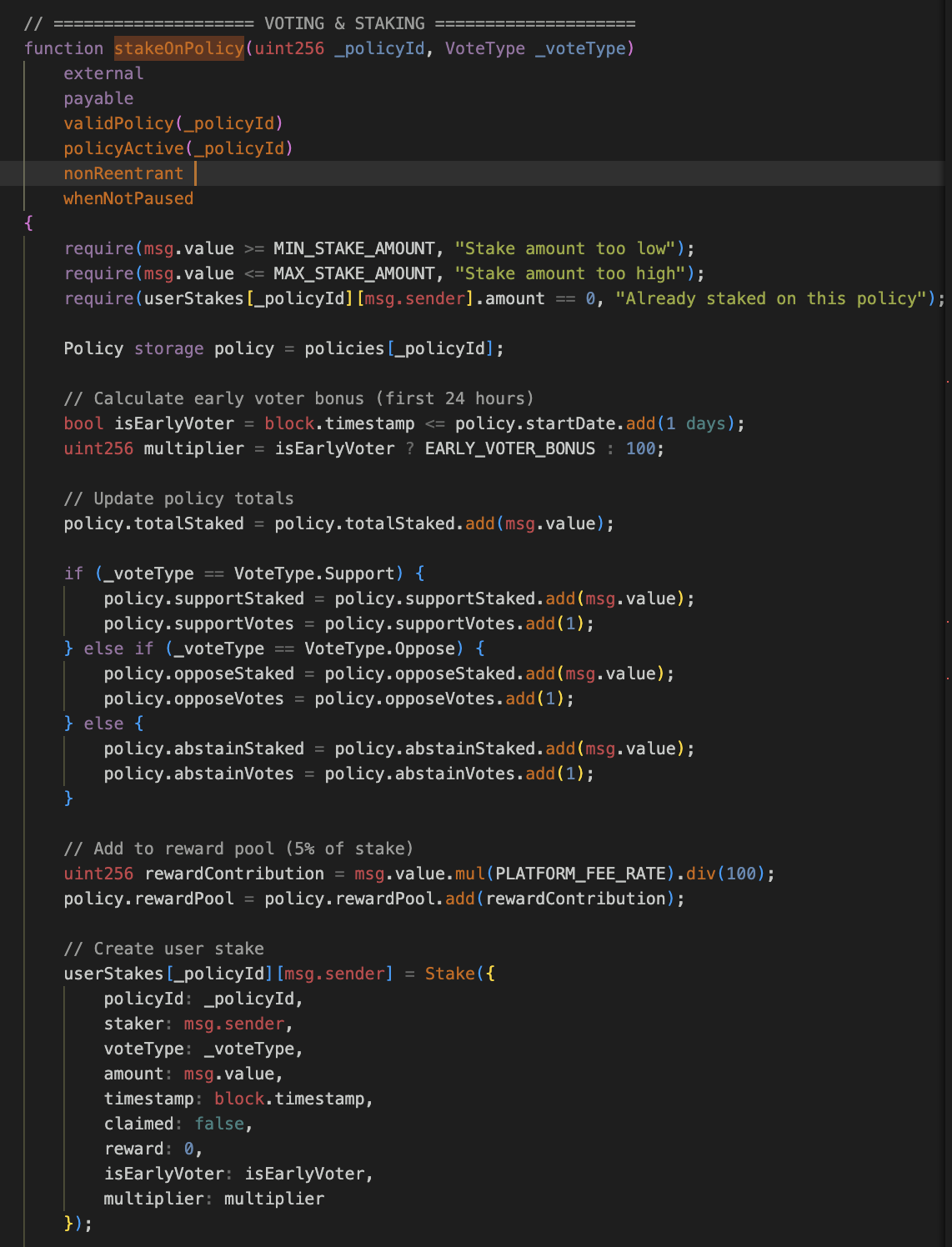Viewport: 952px width, 1247px height.
Task: Click the highlighted stakeOnPolicy function name
Action: [x=178, y=48]
